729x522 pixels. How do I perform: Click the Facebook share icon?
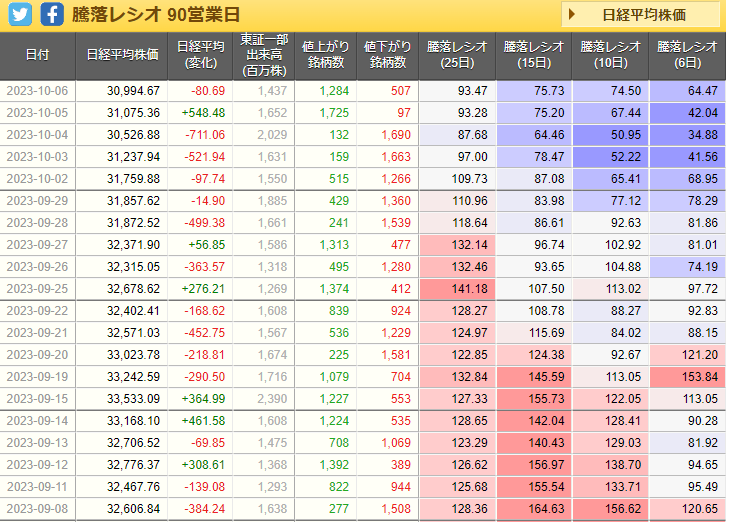(52, 14)
